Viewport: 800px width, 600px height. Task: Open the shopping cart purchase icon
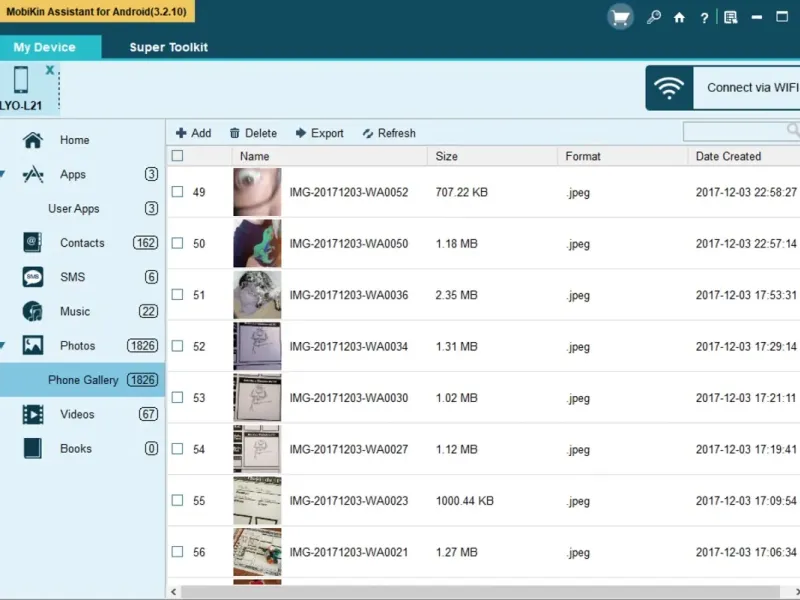(x=620, y=17)
